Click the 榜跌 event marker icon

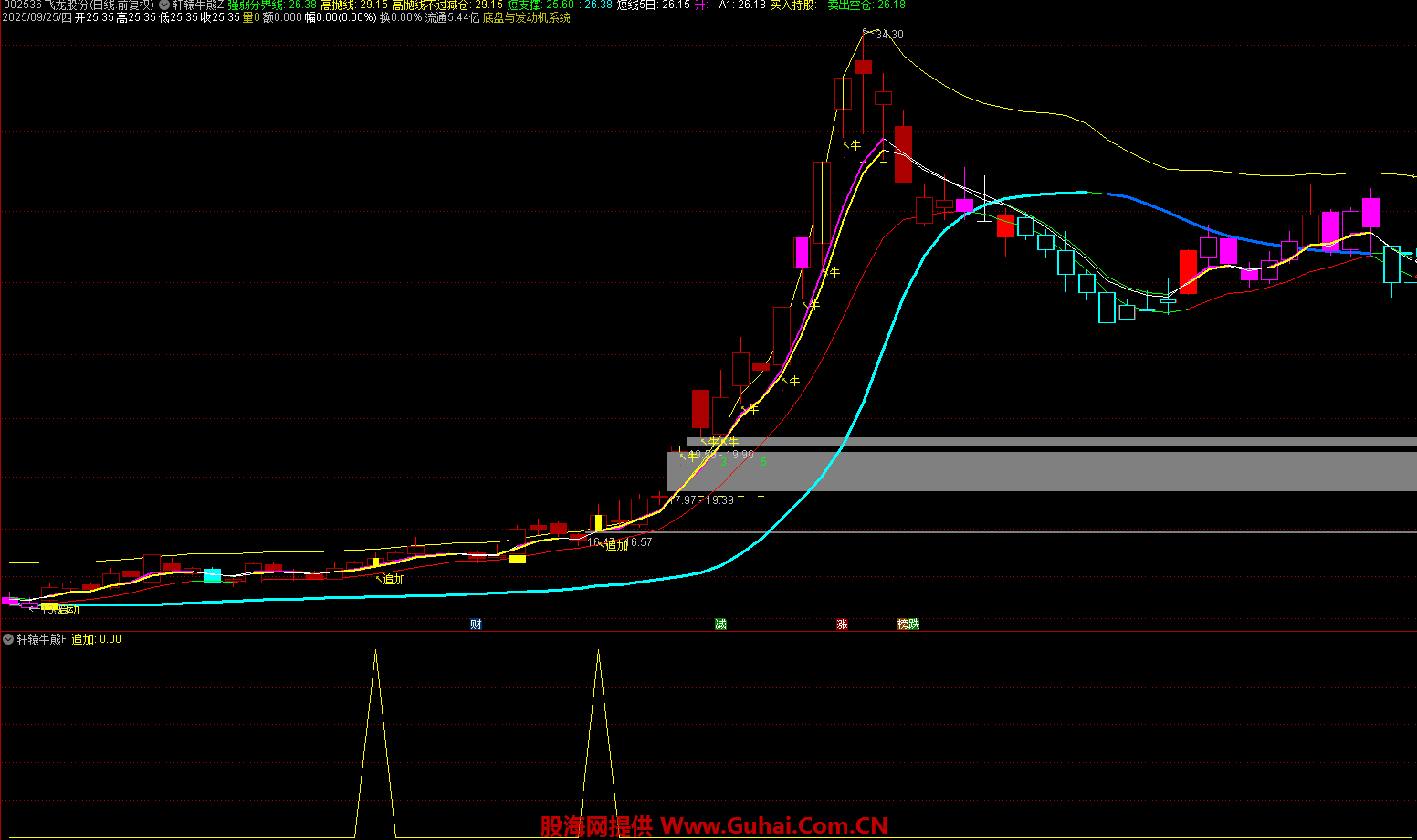(908, 625)
